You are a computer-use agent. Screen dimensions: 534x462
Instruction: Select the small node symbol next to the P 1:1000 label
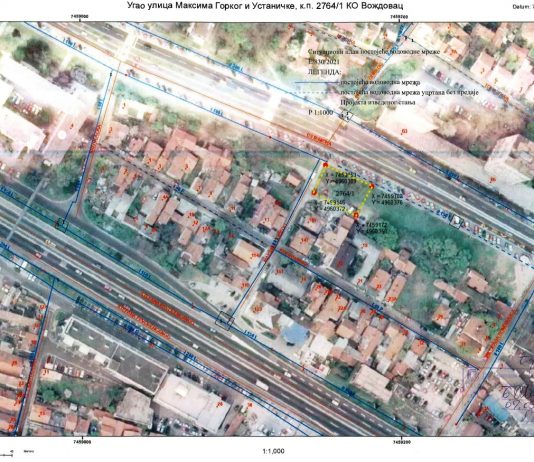click(x=346, y=115)
